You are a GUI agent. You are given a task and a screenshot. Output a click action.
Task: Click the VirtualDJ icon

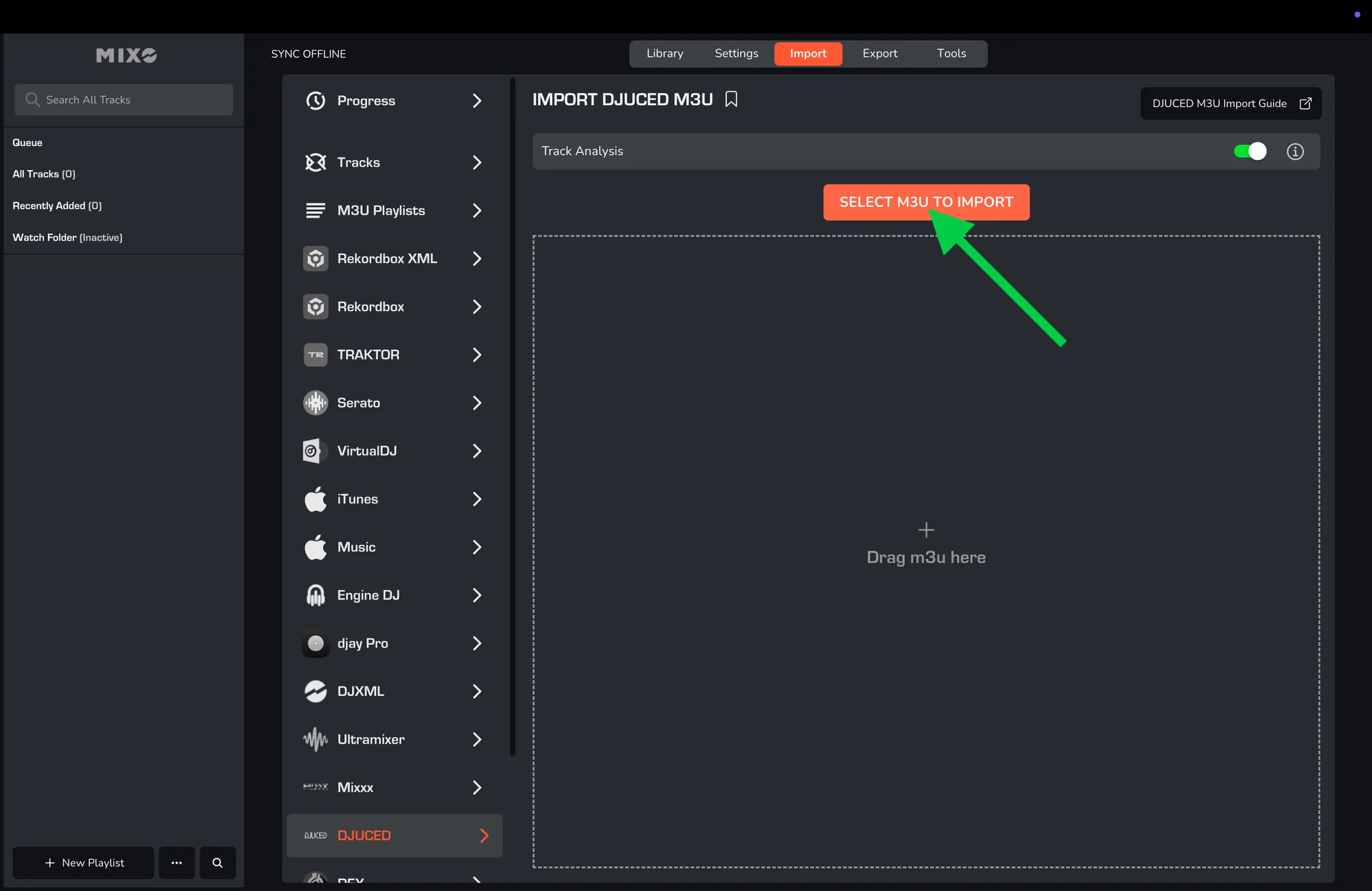313,451
